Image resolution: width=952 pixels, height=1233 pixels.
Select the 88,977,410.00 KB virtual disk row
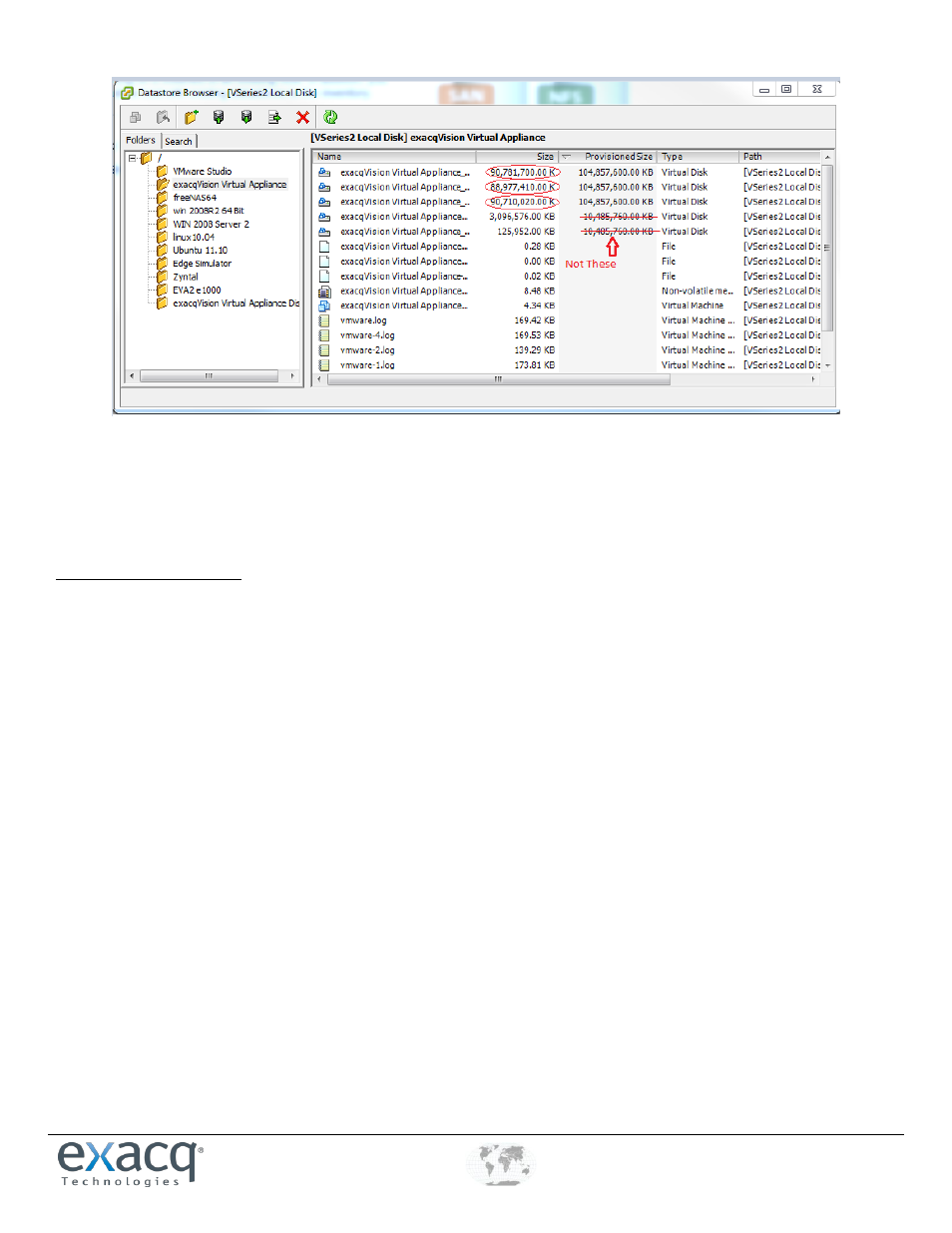[x=569, y=187]
